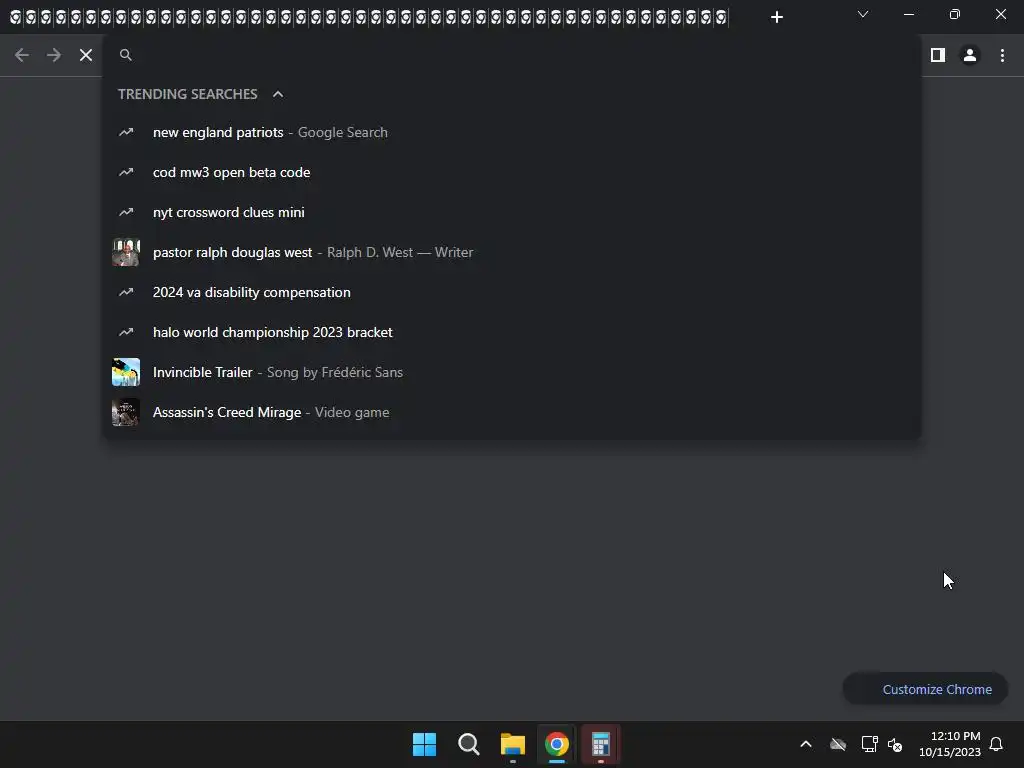Screen dimensions: 1024x768
Task: Show hidden system tray icons
Action: (x=806, y=744)
